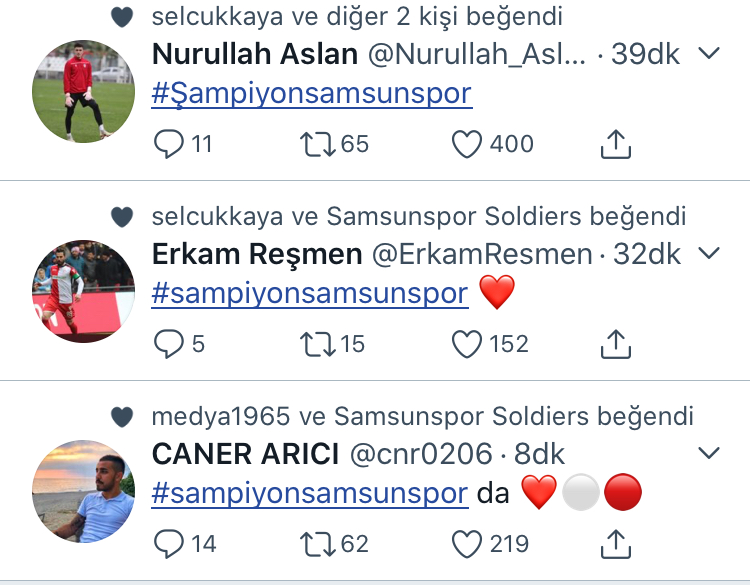Share Erkam Reşmen's tweet
Image resolution: width=750 pixels, height=585 pixels.
coord(616,343)
